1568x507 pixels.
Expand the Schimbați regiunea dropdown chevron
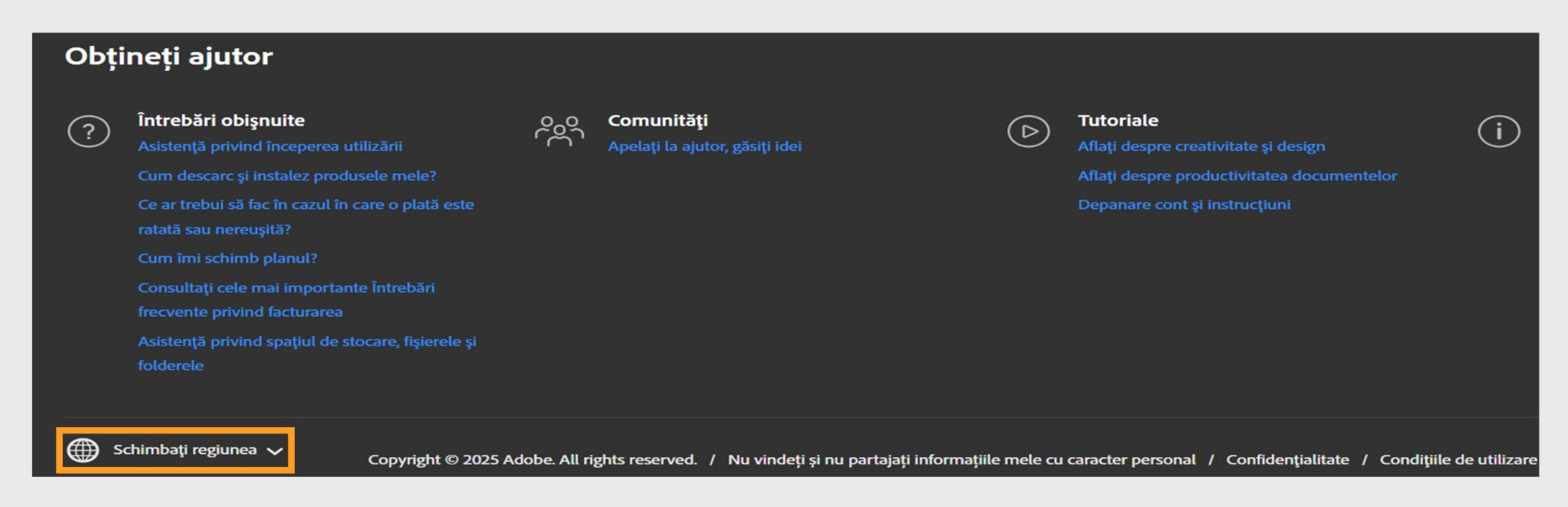275,451
